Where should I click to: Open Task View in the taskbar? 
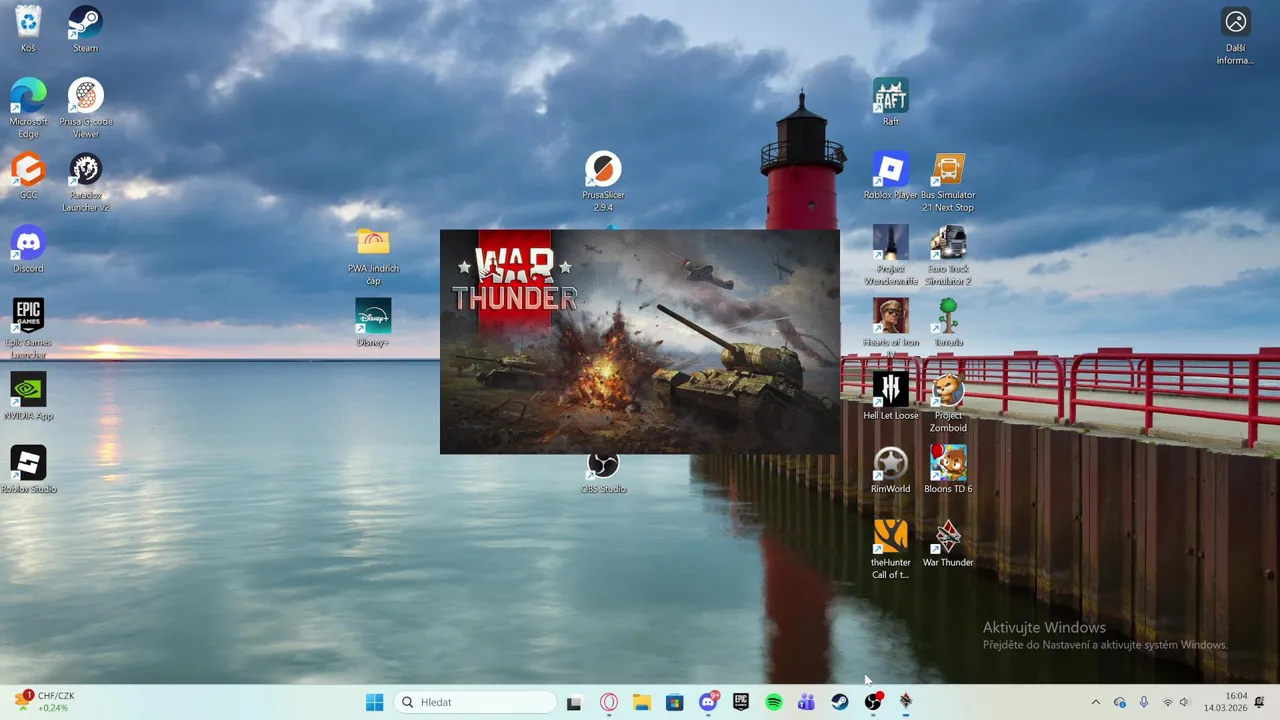pos(574,702)
